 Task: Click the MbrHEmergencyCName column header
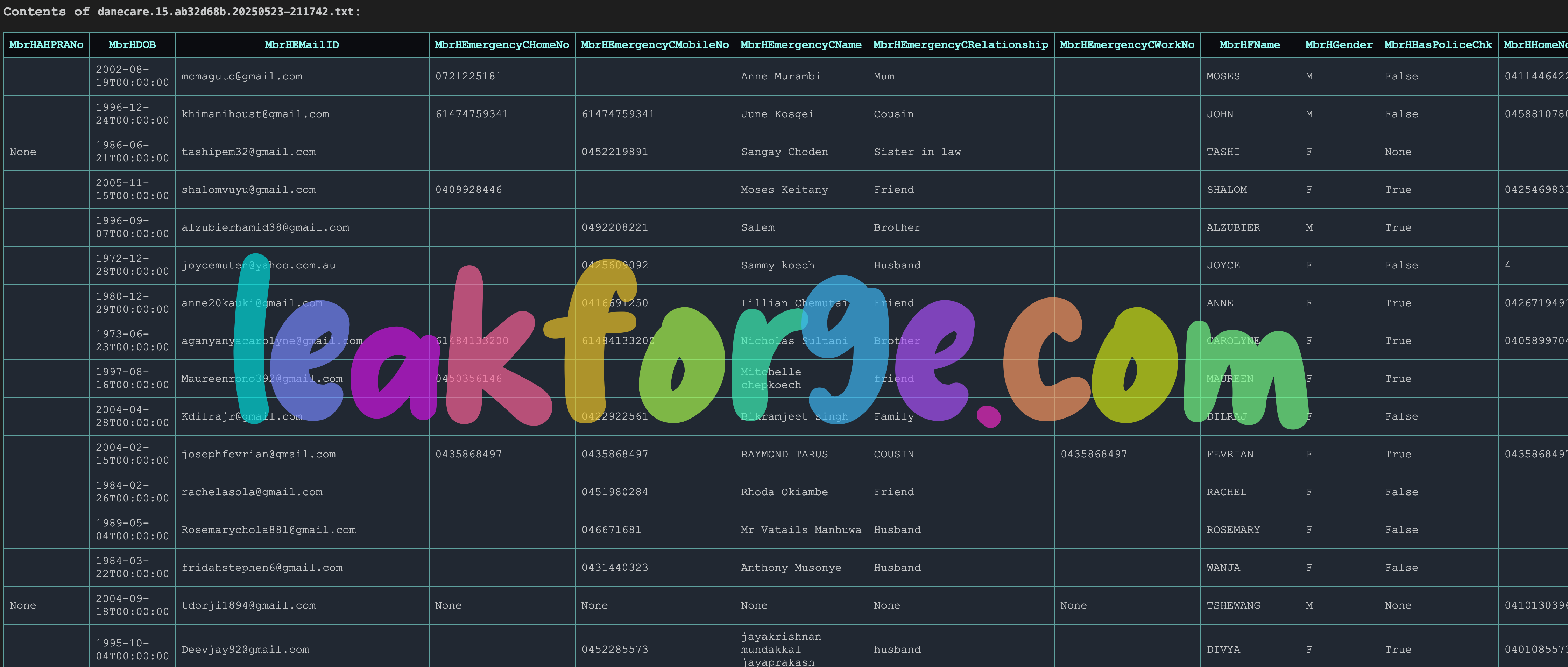pyautogui.click(x=801, y=45)
